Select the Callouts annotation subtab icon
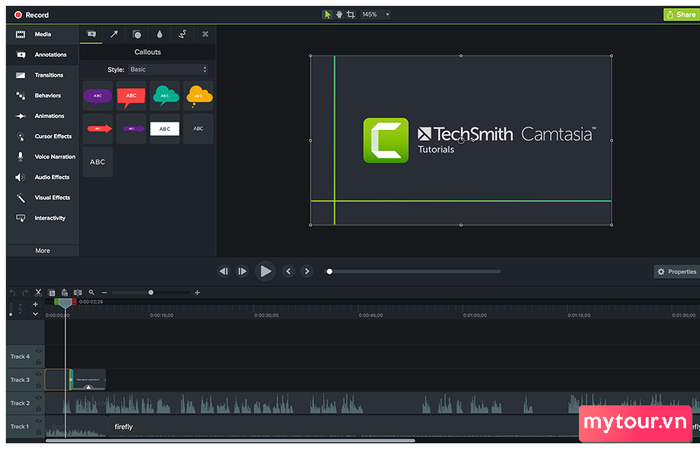The image size is (700, 452). pos(91,34)
